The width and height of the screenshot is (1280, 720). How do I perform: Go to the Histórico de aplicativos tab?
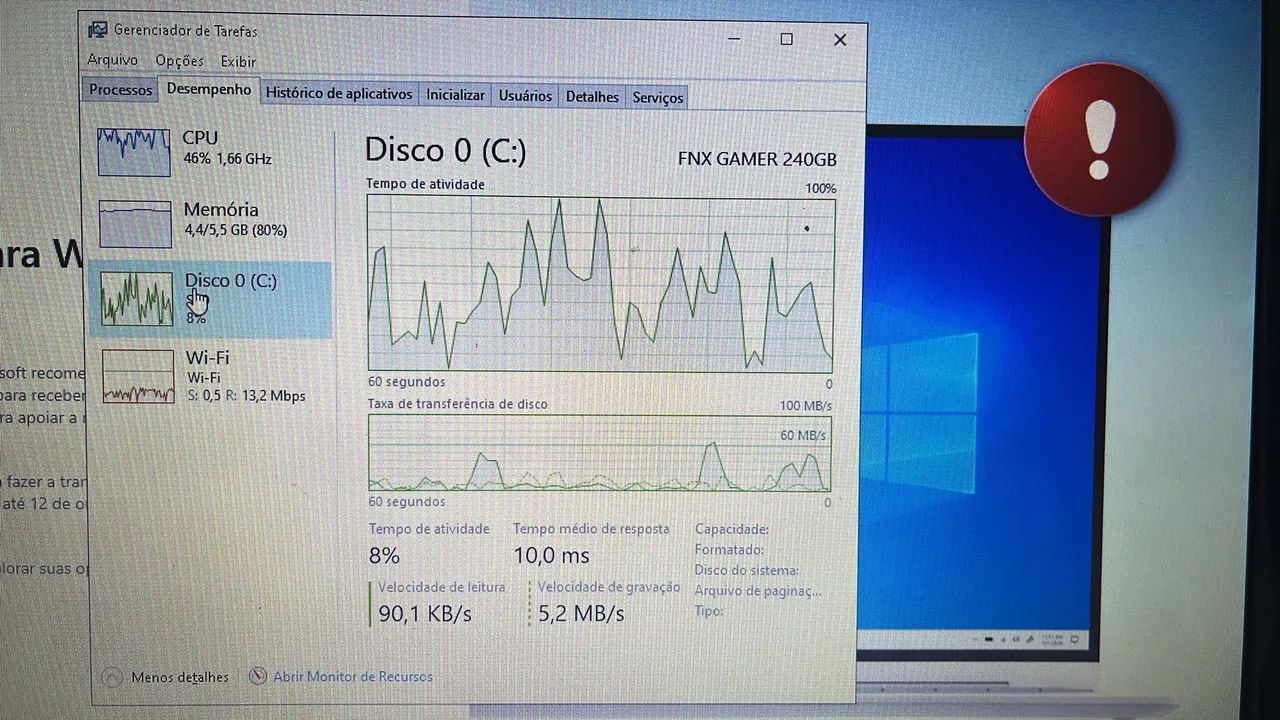pyautogui.click(x=339, y=94)
